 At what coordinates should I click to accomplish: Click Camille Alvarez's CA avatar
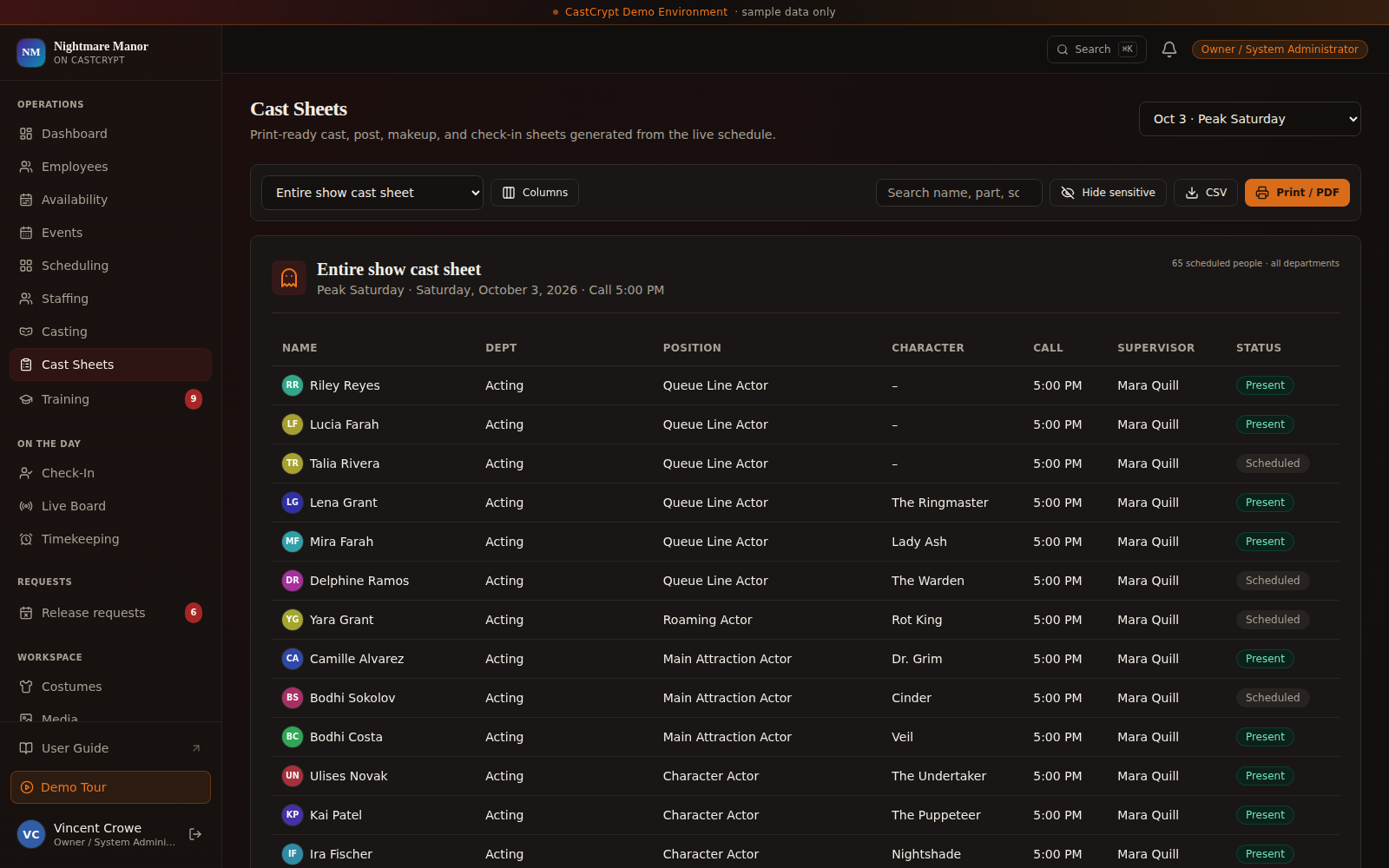click(x=293, y=659)
